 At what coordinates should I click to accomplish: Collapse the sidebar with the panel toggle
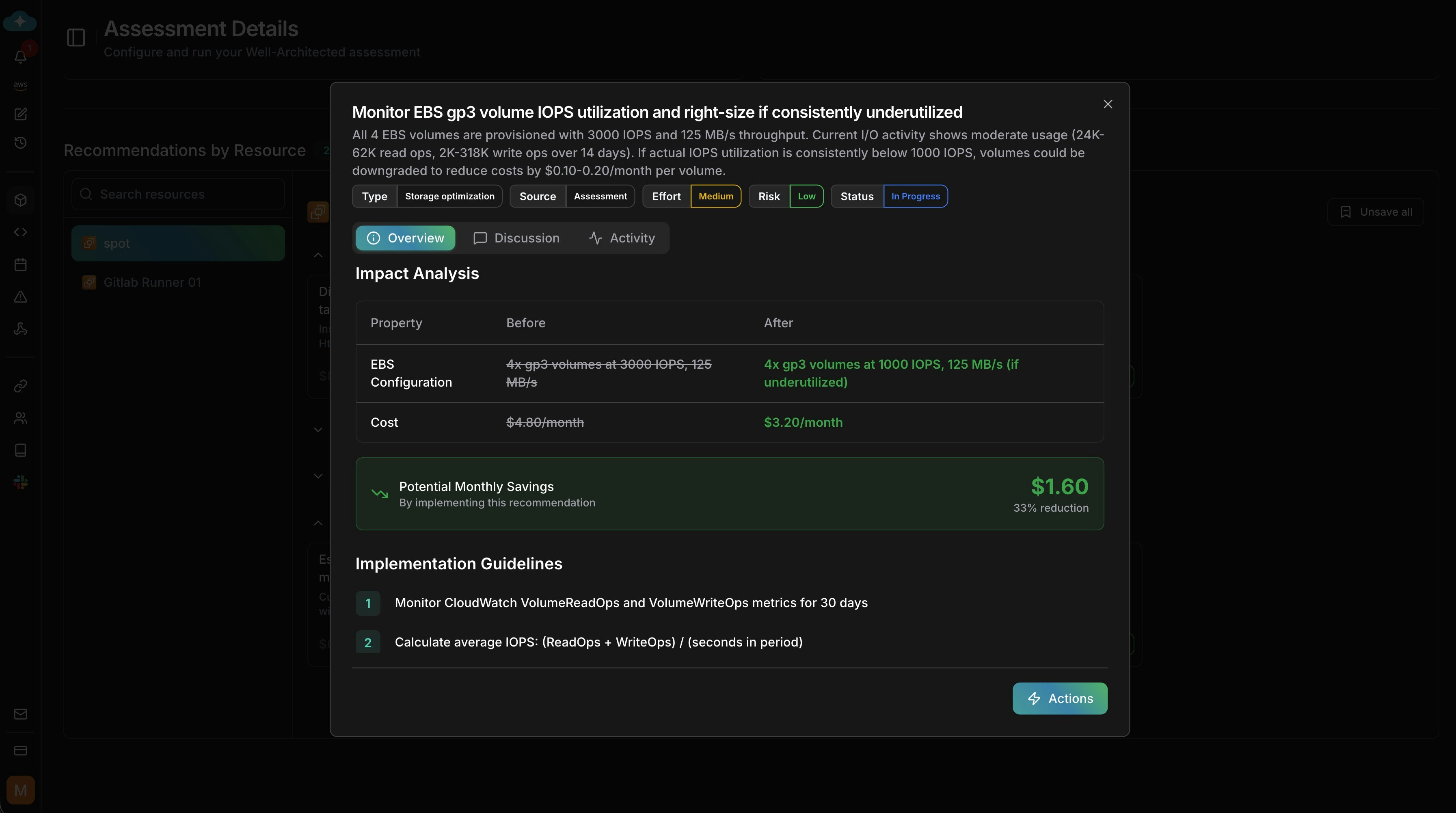(x=76, y=37)
